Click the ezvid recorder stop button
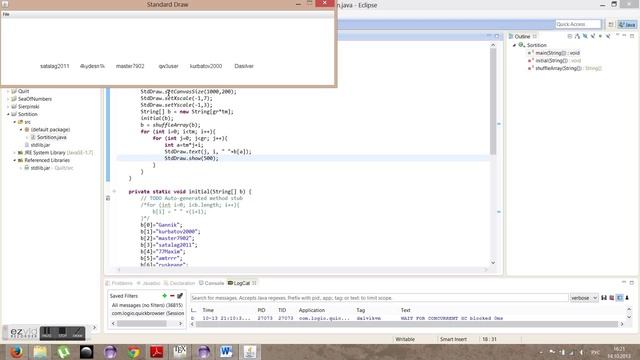The width and height of the screenshot is (640, 360). click(x=62, y=333)
